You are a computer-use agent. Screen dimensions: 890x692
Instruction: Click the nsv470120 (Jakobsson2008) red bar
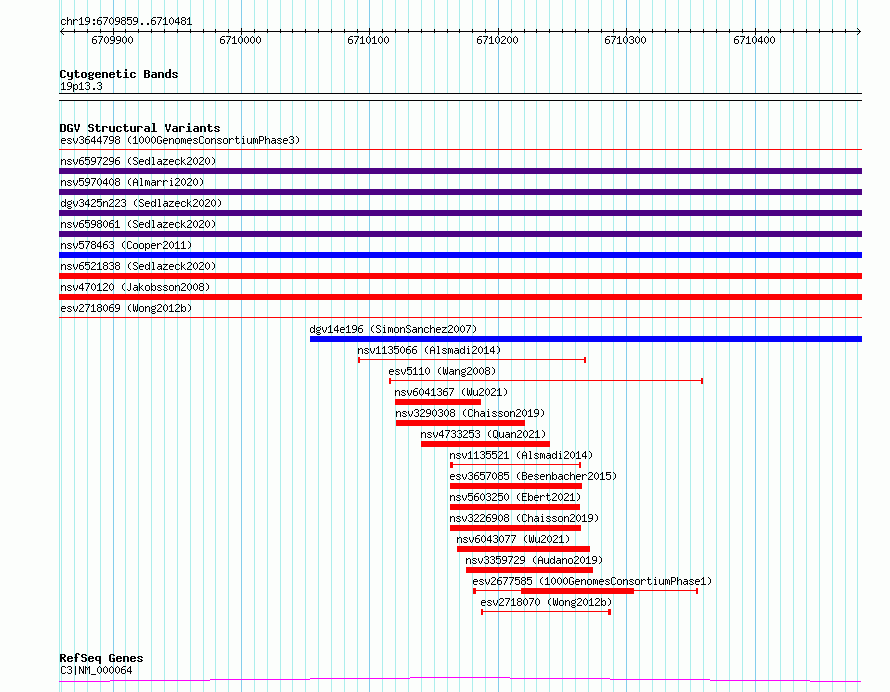click(x=460, y=297)
